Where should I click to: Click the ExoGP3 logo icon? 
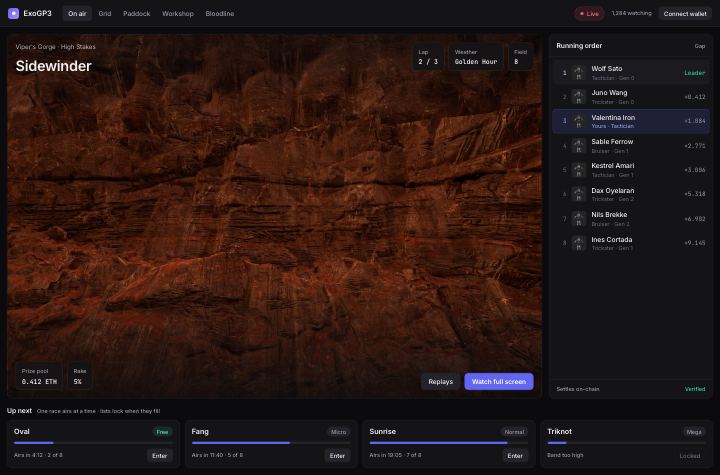pos(13,13)
